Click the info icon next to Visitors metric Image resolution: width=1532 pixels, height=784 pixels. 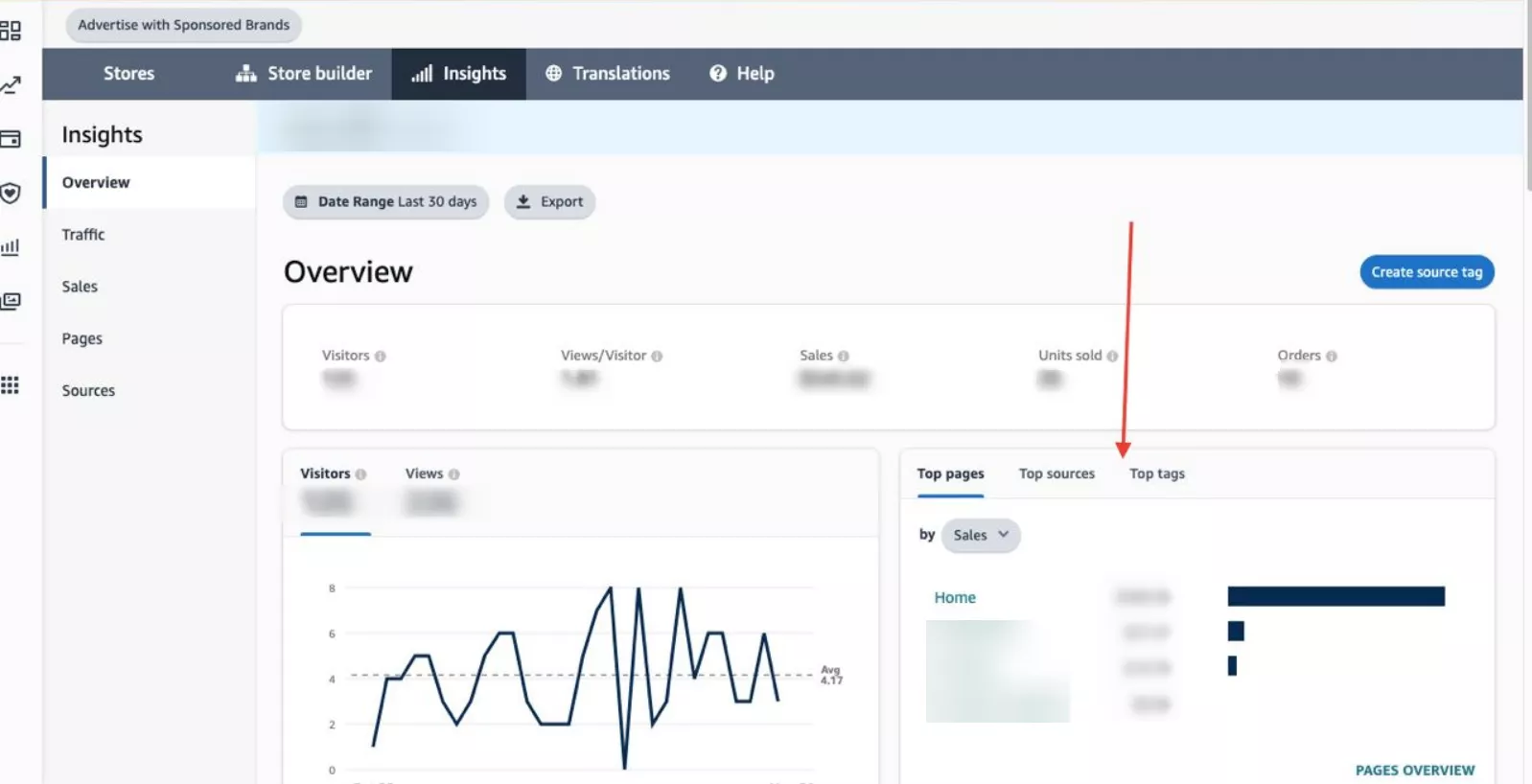click(x=381, y=356)
